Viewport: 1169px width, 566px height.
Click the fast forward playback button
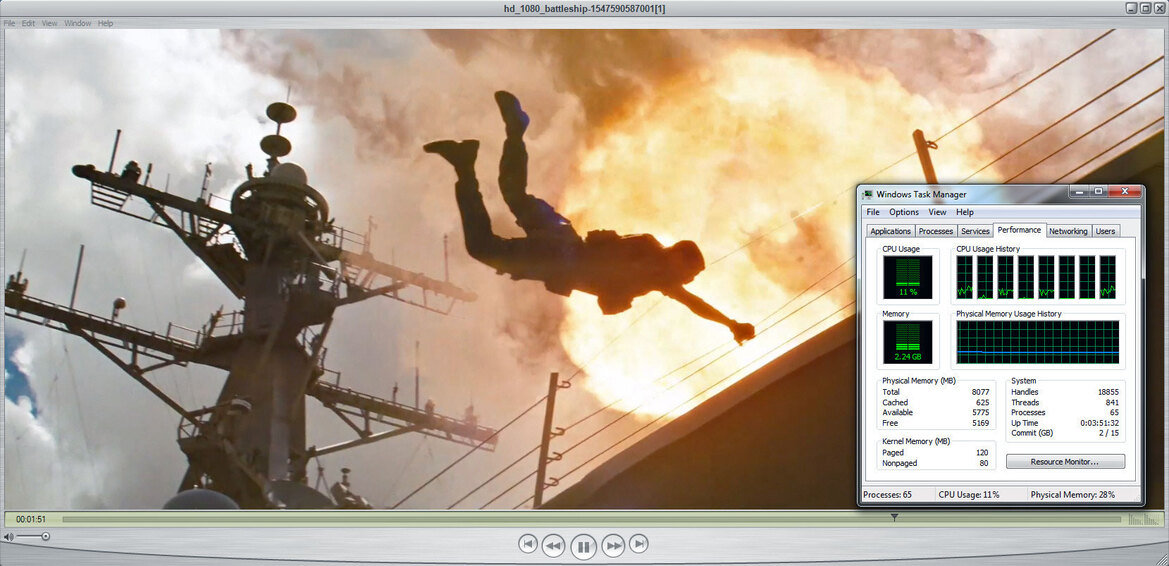pos(613,546)
